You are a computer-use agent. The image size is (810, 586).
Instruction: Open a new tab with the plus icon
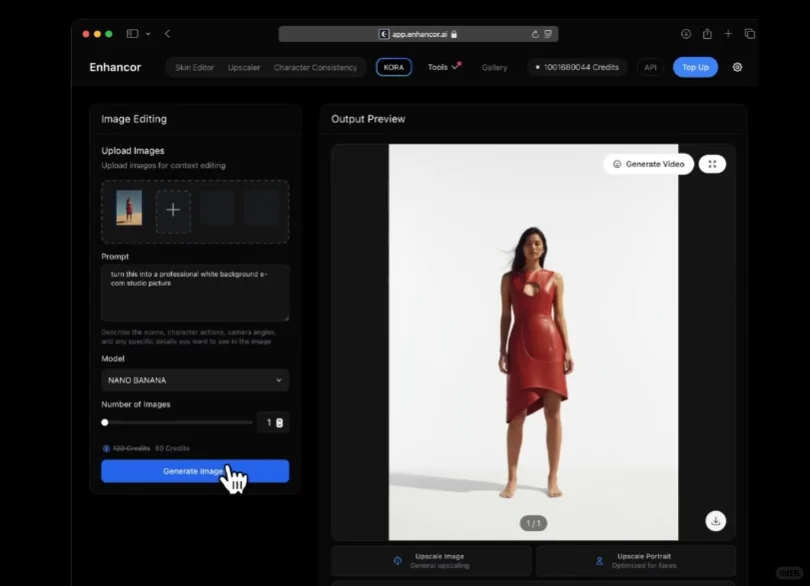click(728, 34)
